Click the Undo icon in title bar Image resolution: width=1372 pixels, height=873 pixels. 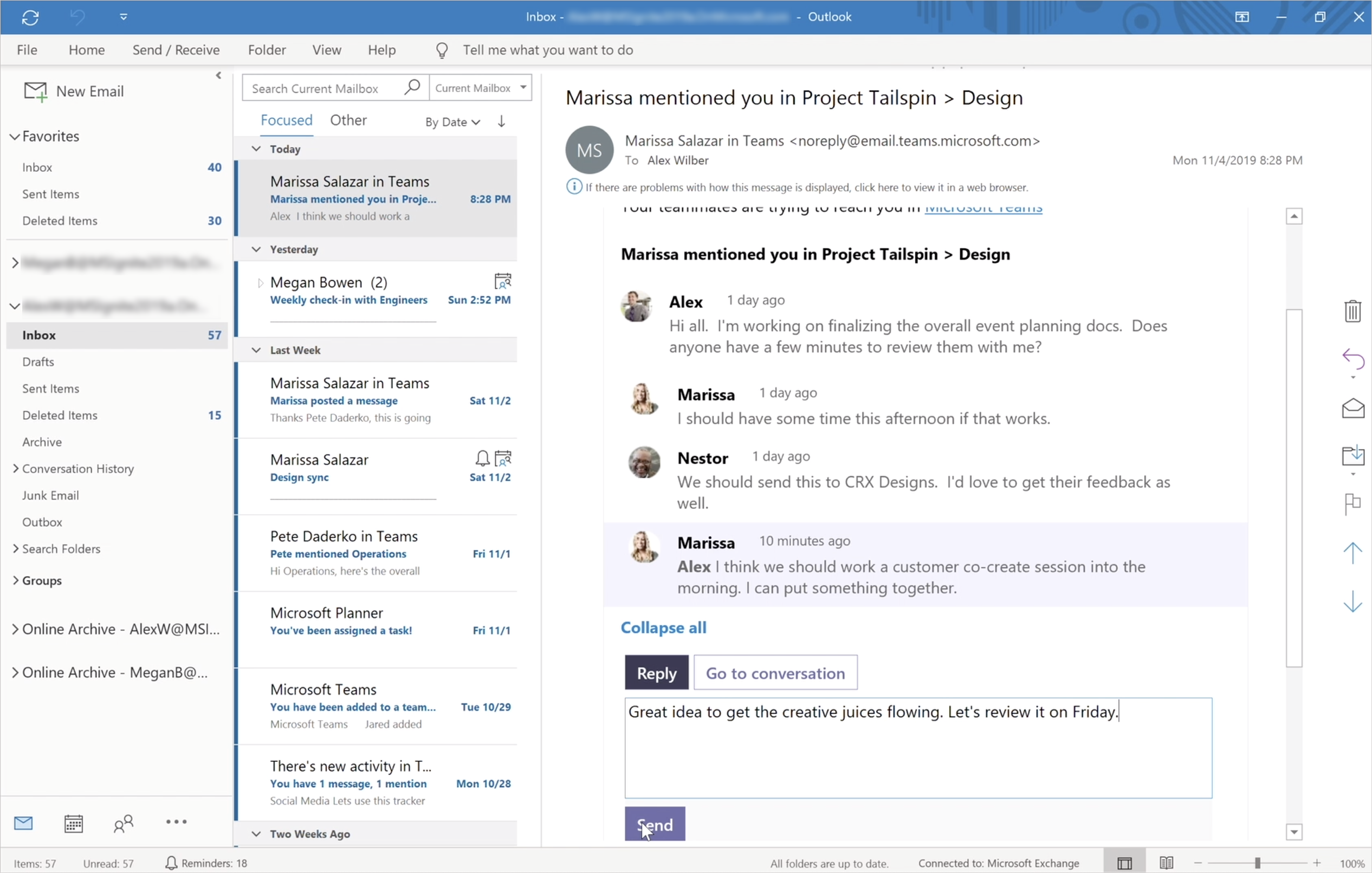[77, 17]
